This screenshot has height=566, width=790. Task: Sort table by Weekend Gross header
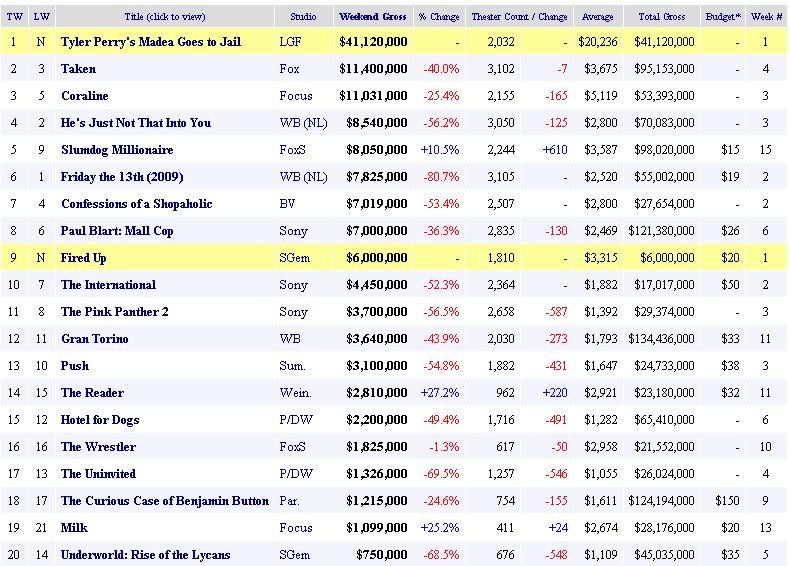(x=372, y=17)
